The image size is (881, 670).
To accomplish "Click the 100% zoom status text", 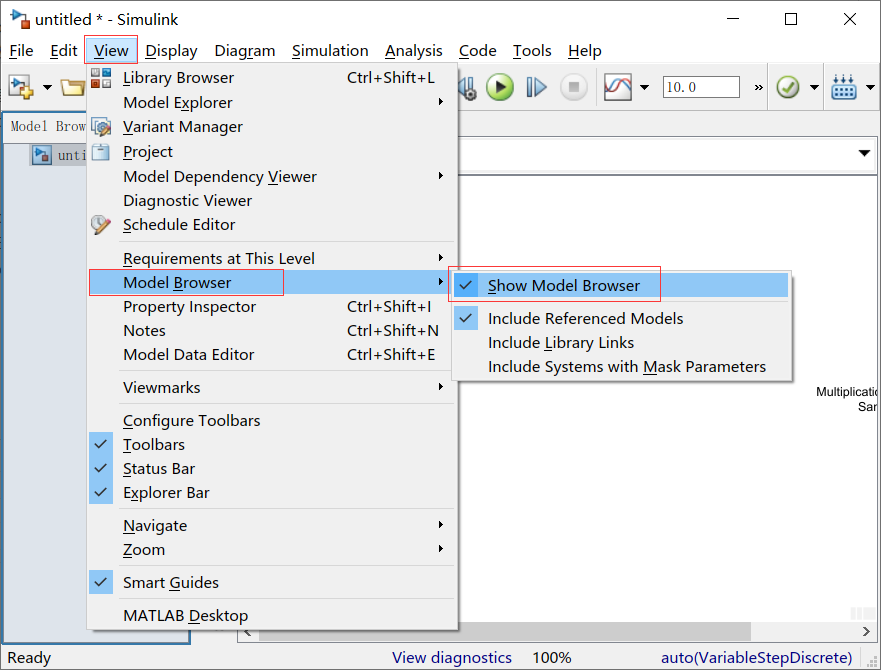I will pos(552,658).
